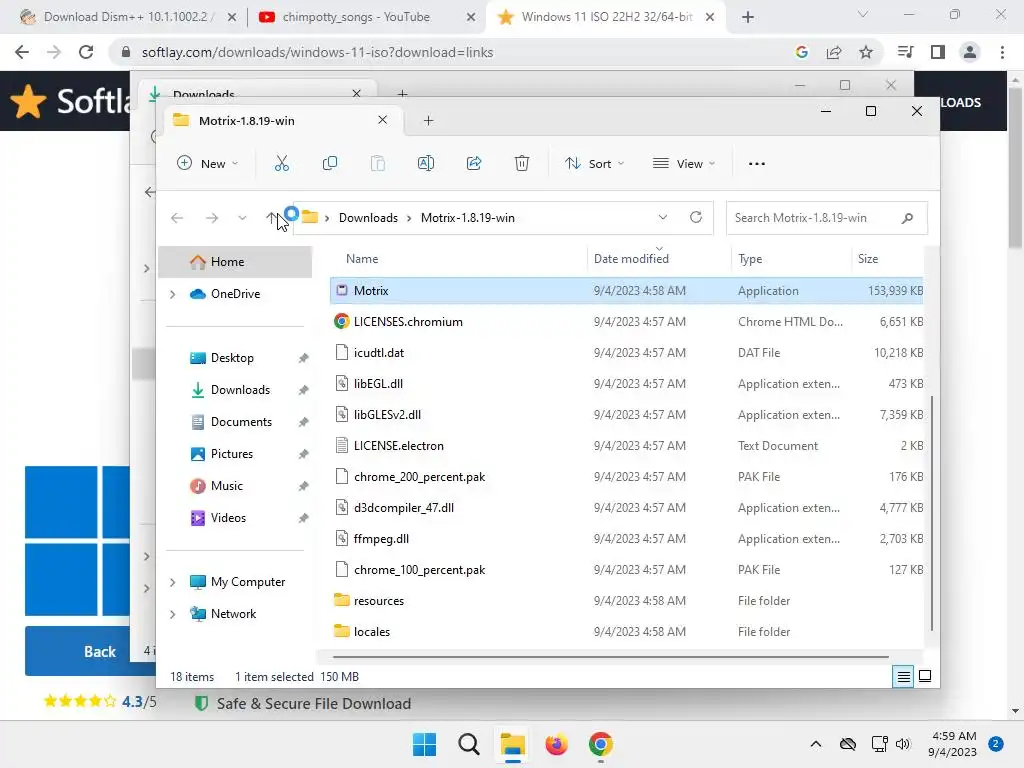Click the Share icon in Explorer toolbar
The height and width of the screenshot is (768, 1024).
(x=474, y=163)
